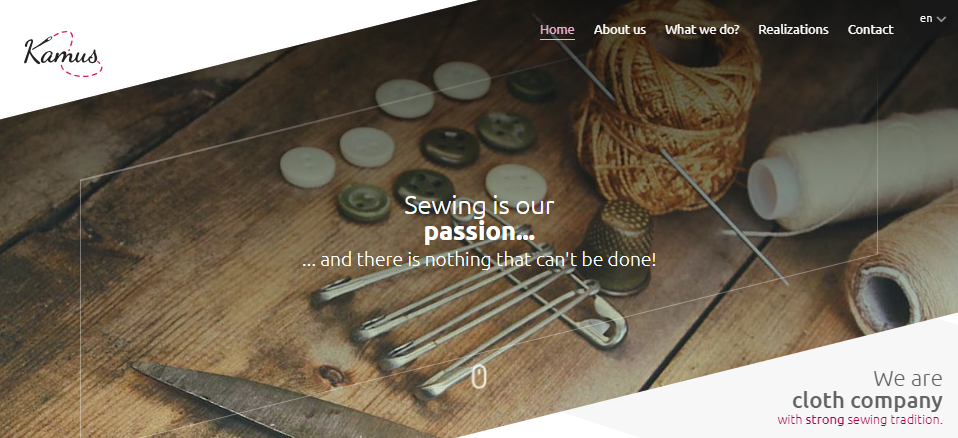Navigate to Realizations

[x=793, y=29]
